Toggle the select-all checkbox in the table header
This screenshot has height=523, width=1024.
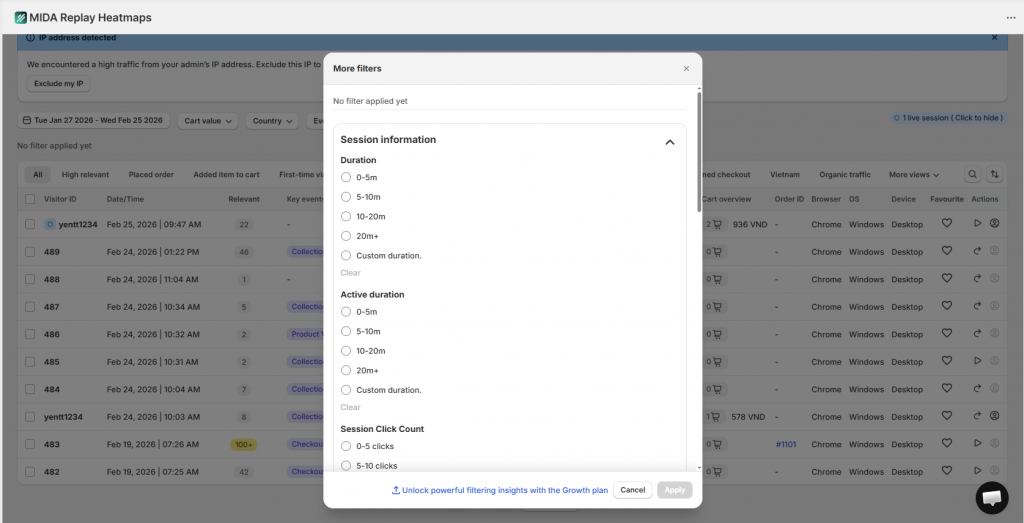point(30,199)
